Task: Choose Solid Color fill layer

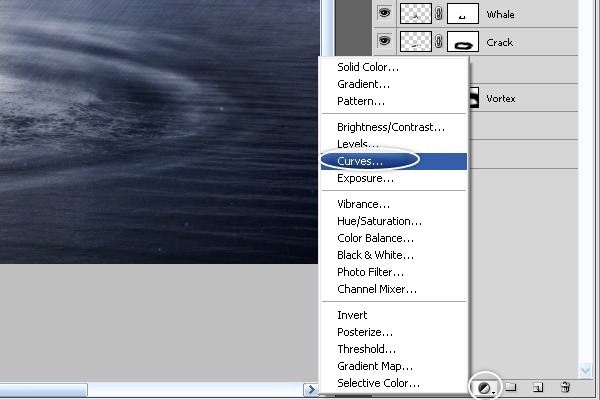Action: [x=394, y=67]
